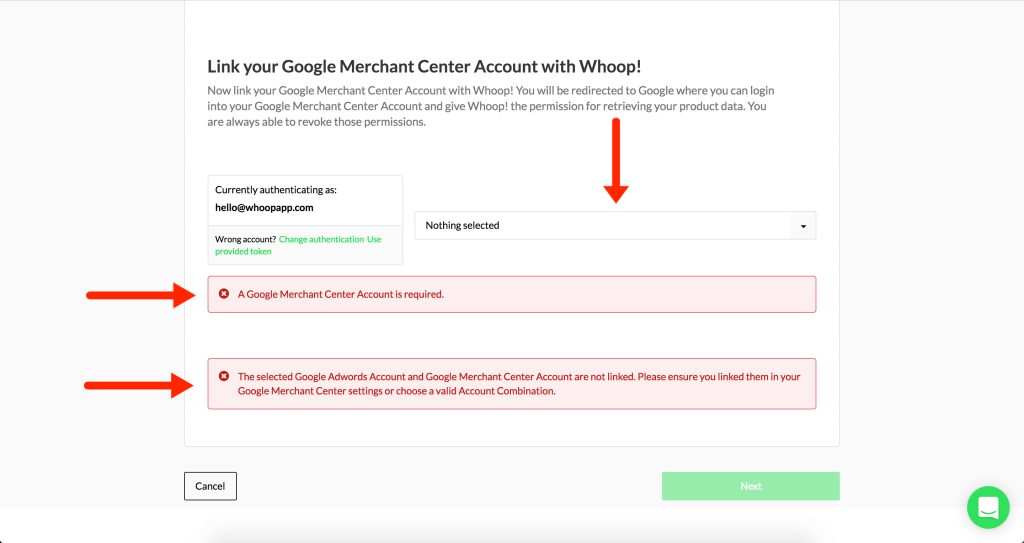
Task: Follow the Change authentication link
Action: coord(321,239)
